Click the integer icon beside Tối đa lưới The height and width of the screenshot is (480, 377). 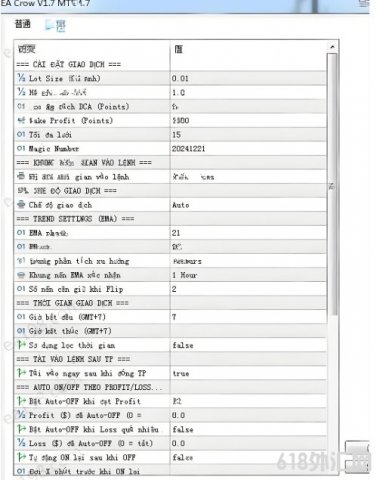(21, 134)
